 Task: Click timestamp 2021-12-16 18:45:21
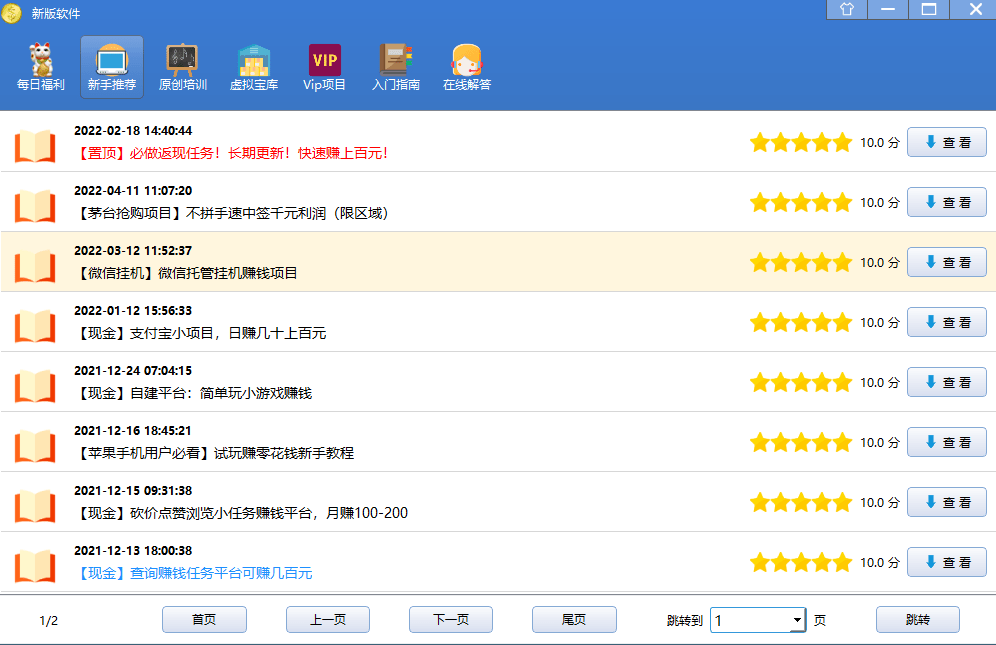point(133,431)
